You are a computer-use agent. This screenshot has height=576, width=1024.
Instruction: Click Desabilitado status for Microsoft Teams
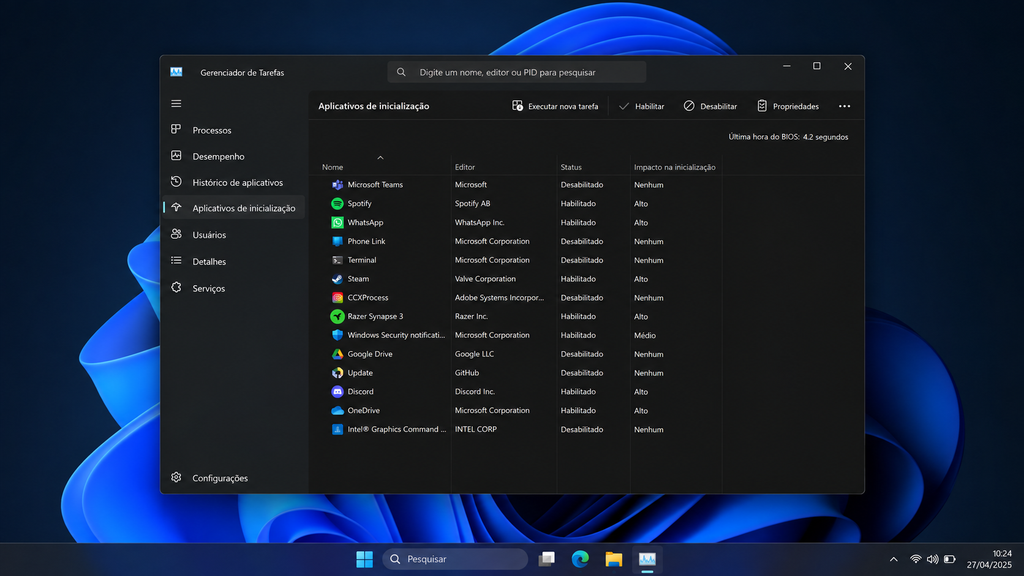pos(582,185)
